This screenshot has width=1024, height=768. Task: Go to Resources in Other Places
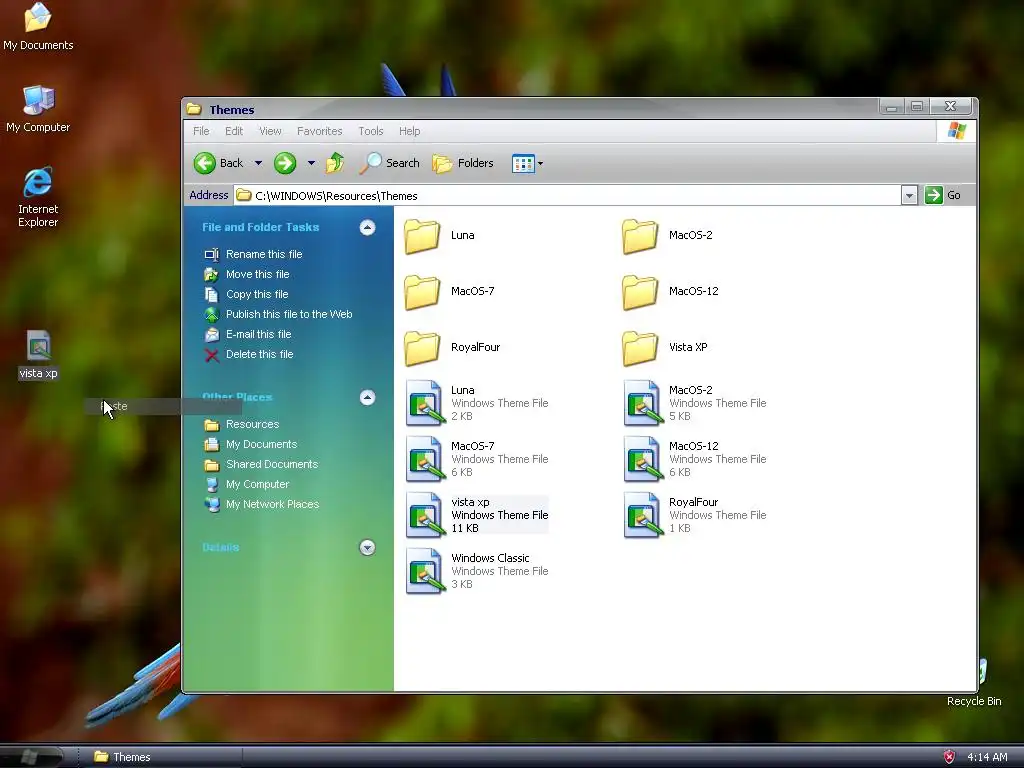click(x=252, y=424)
